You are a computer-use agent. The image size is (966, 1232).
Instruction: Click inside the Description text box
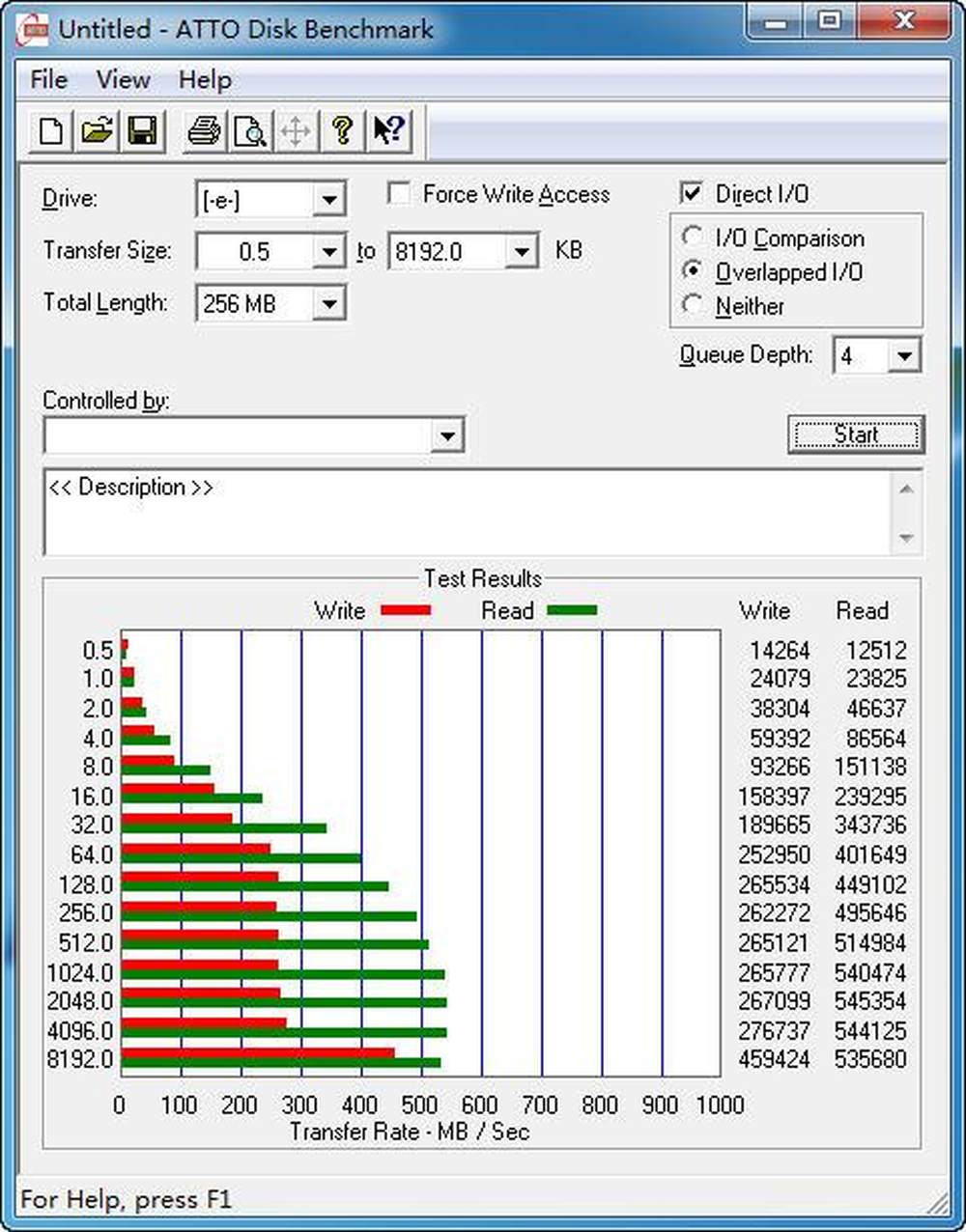tap(467, 513)
